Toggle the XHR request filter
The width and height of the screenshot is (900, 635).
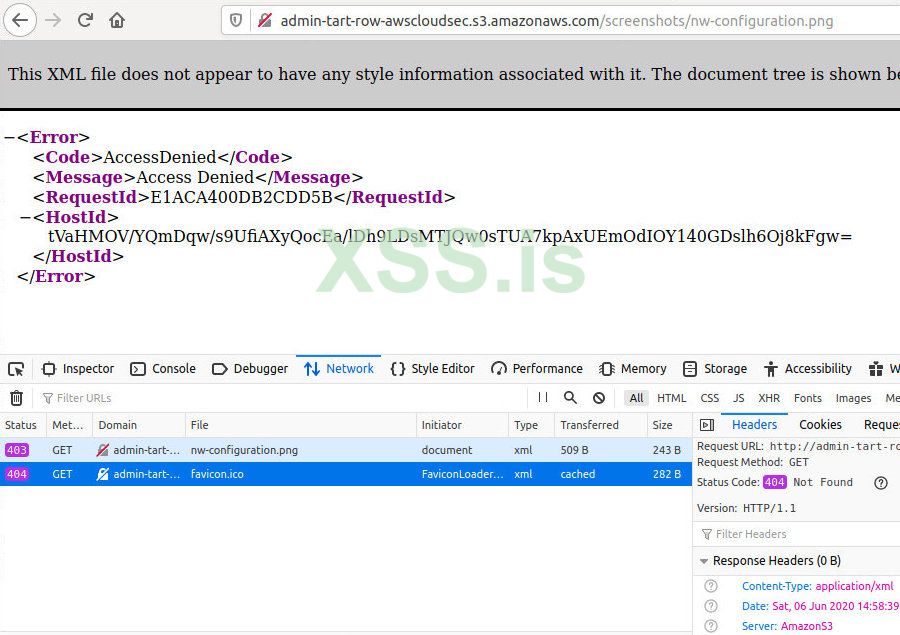(x=769, y=398)
